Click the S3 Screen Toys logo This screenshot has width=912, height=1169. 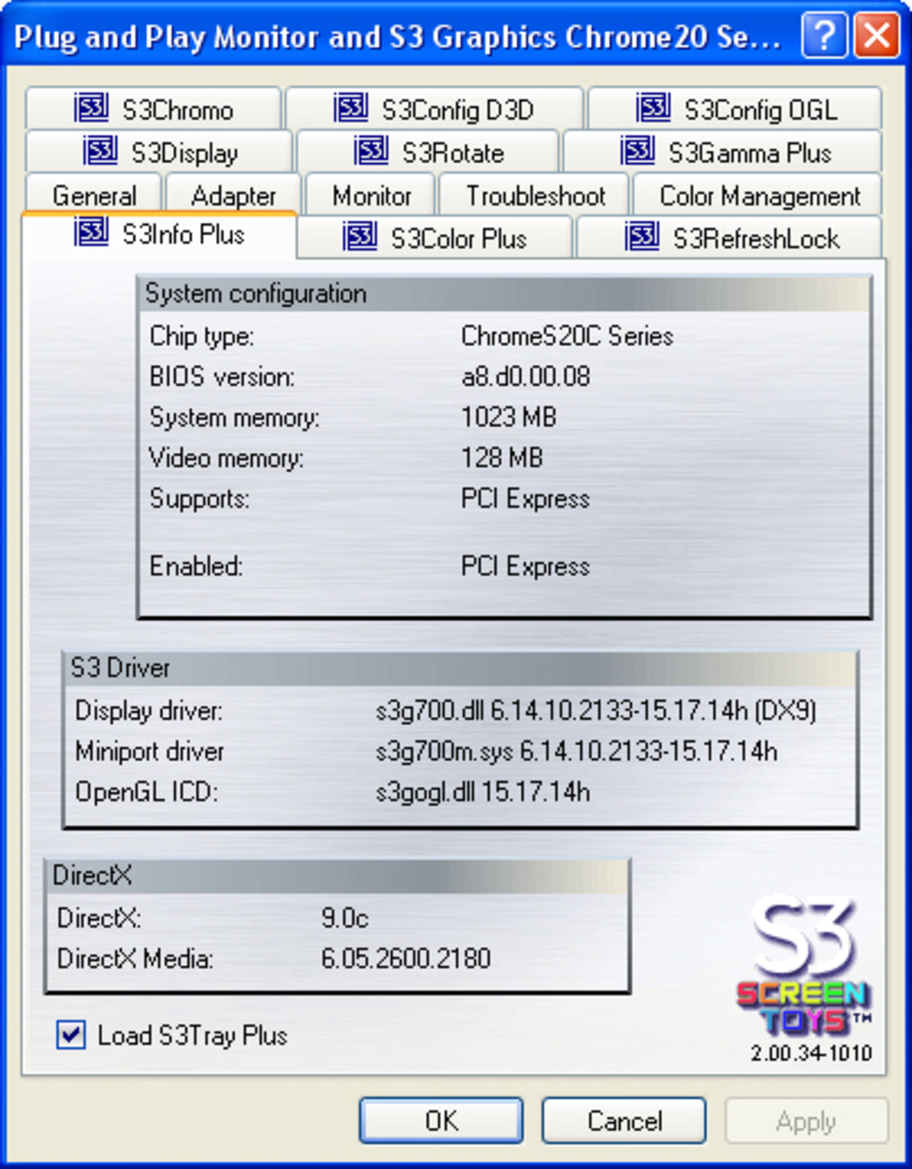pos(804,966)
